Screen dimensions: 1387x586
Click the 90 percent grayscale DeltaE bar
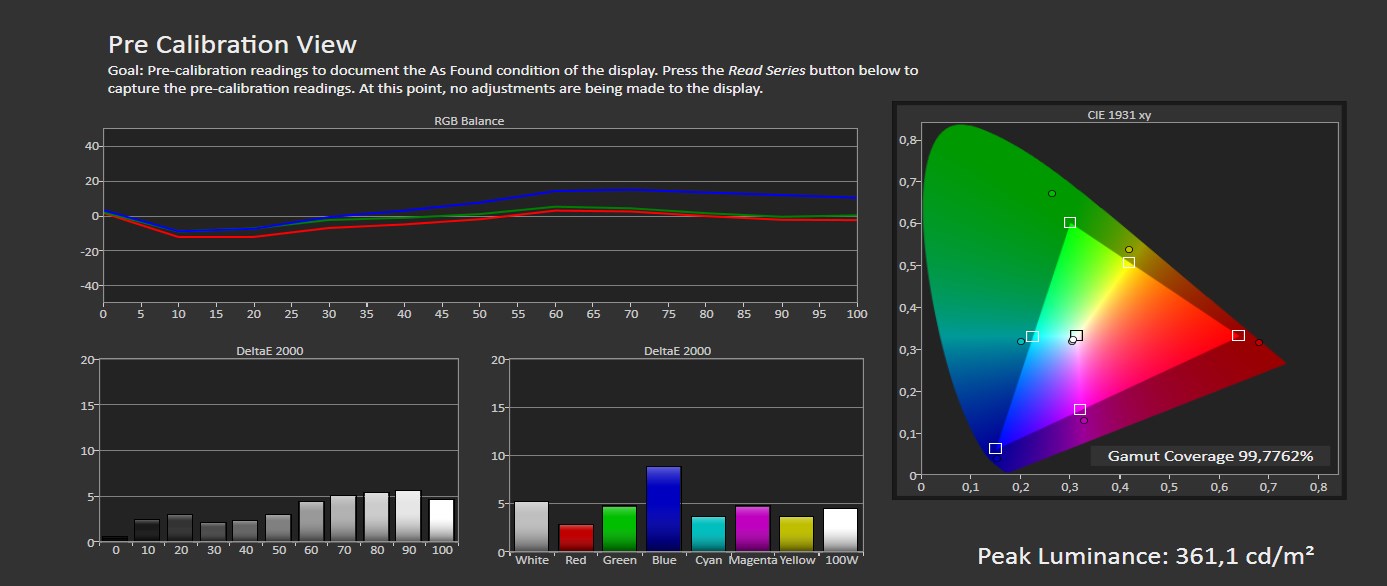(408, 516)
